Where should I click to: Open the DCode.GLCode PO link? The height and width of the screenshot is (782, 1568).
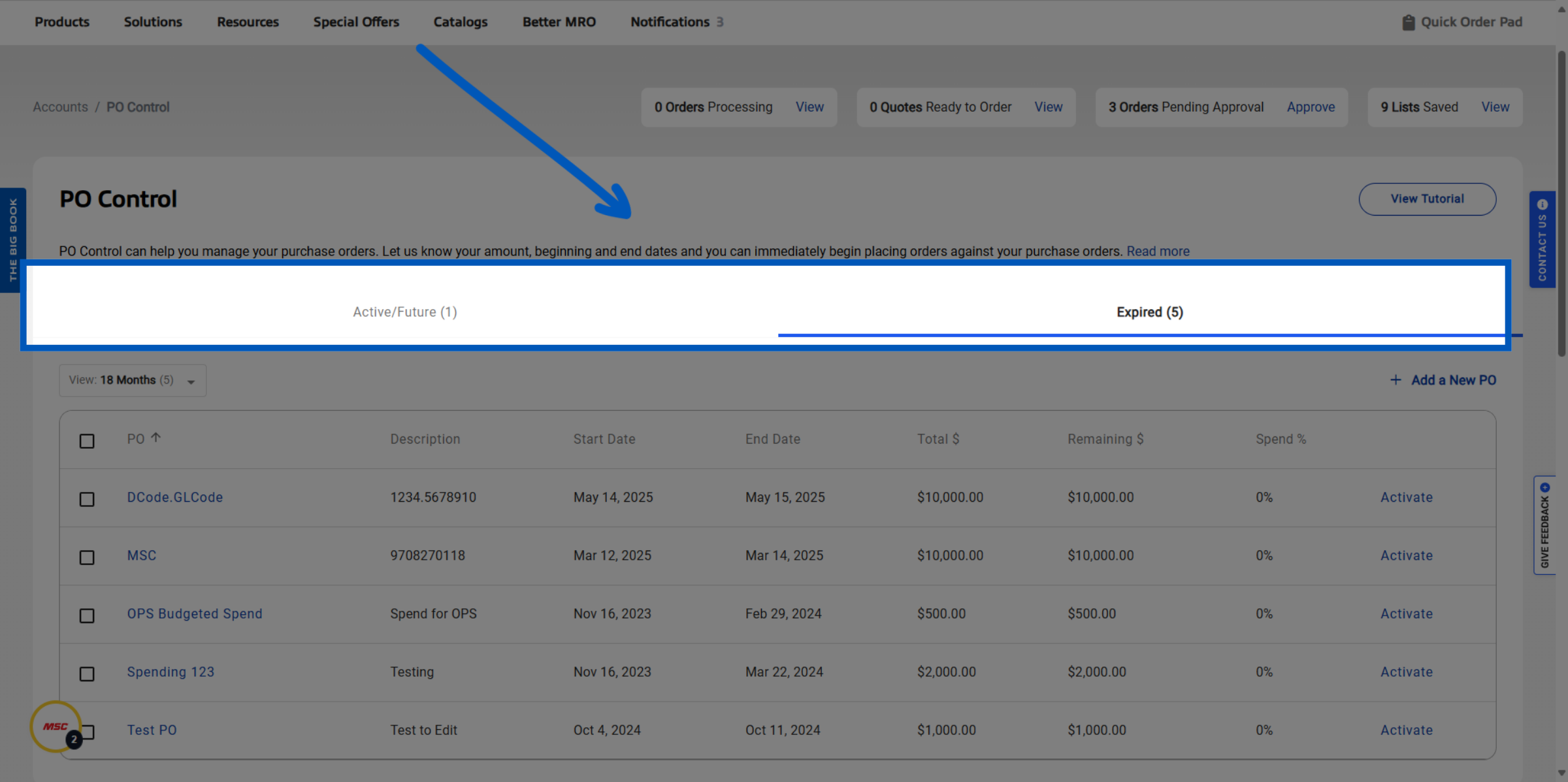pos(175,497)
